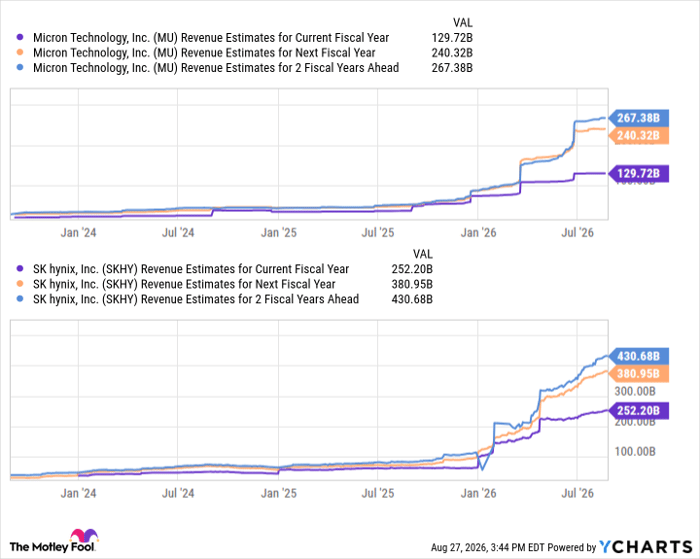Click the orange dot for MU Next Fiscal Year
This screenshot has height=559, width=700.
click(20, 52)
